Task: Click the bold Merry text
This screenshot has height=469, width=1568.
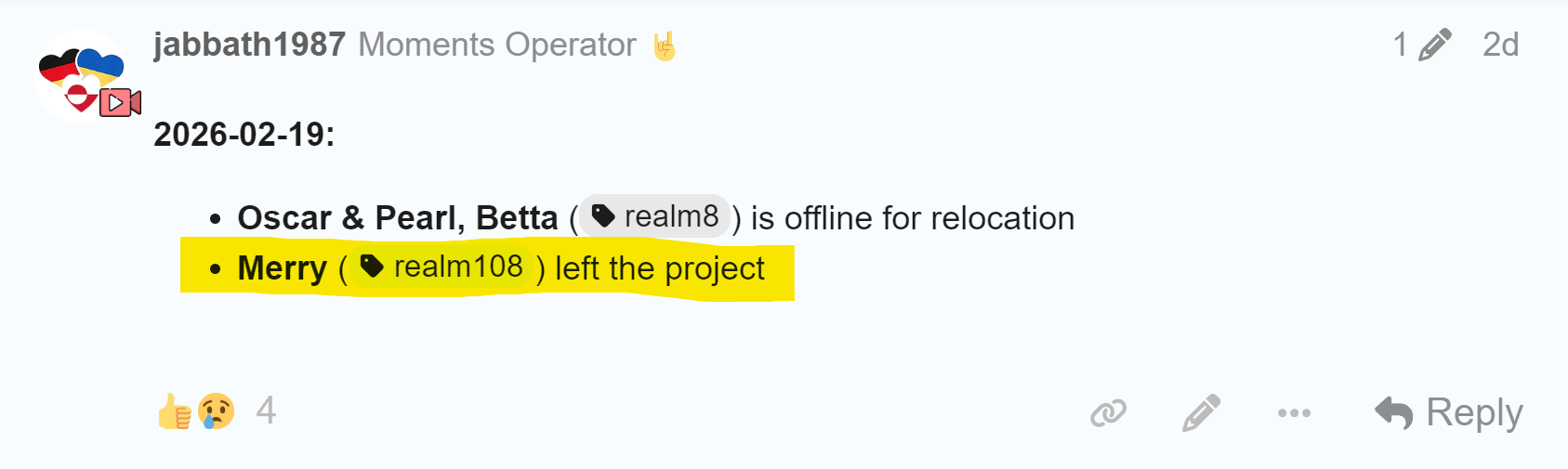Action: tap(282, 268)
